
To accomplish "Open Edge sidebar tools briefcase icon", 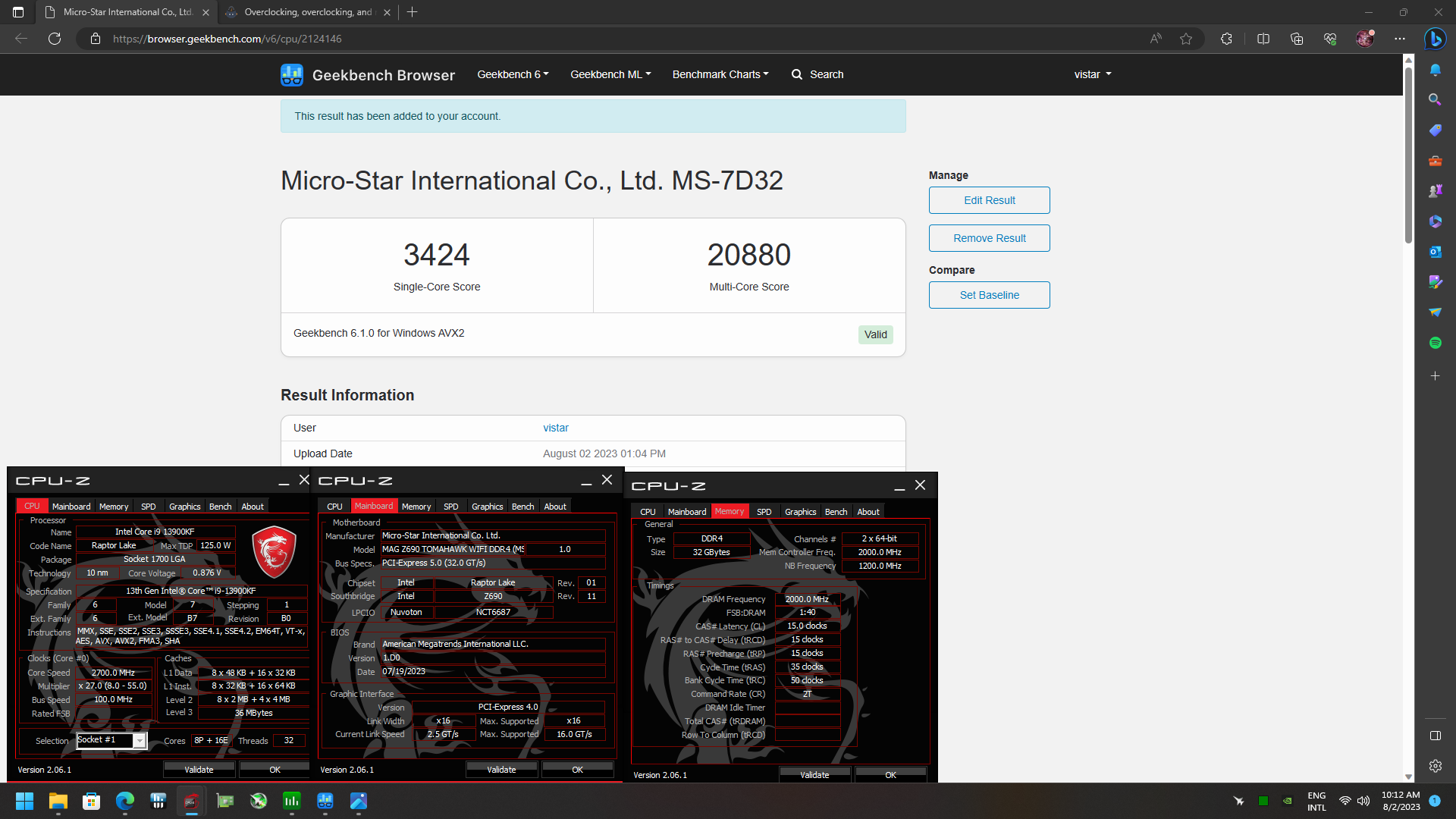I will pos(1435,161).
